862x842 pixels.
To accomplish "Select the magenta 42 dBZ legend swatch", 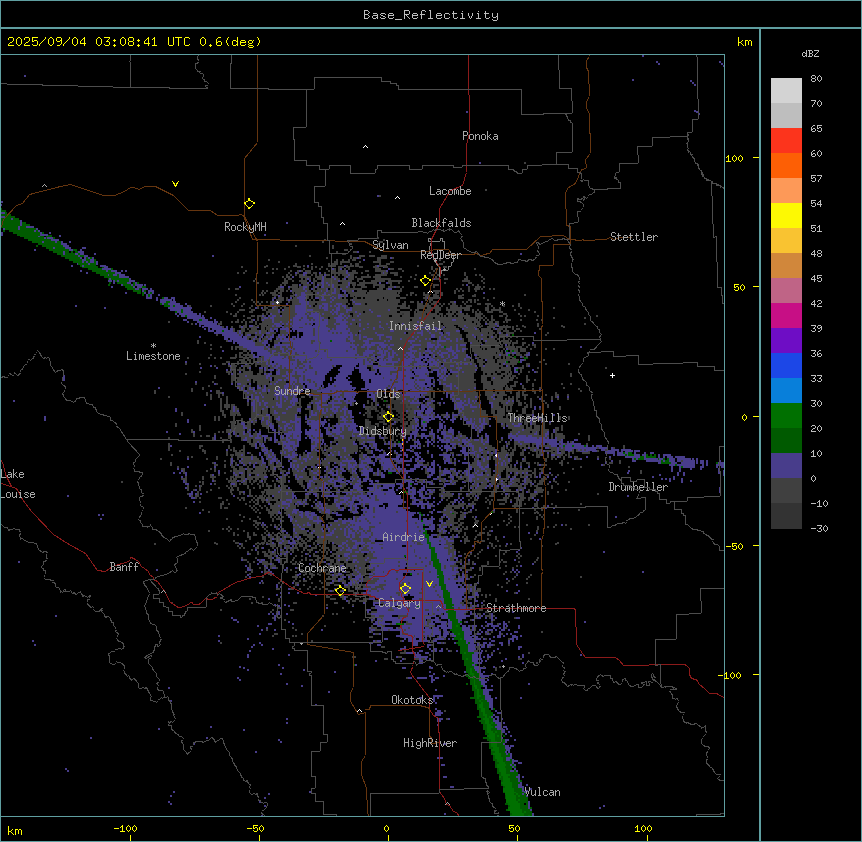I will point(786,315).
